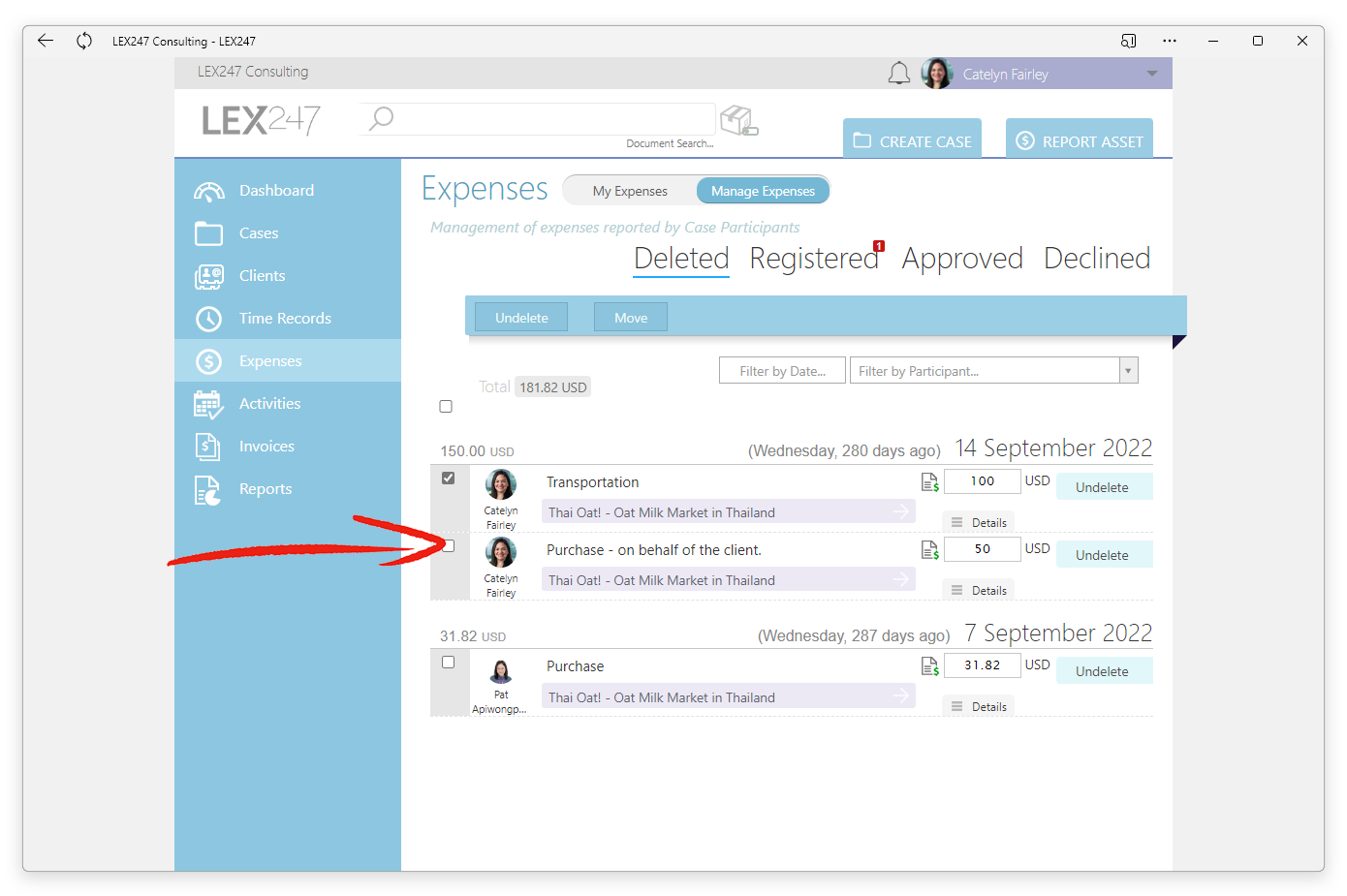Click CREATE CASE button
This screenshot has width=1347, height=896.
(x=912, y=139)
